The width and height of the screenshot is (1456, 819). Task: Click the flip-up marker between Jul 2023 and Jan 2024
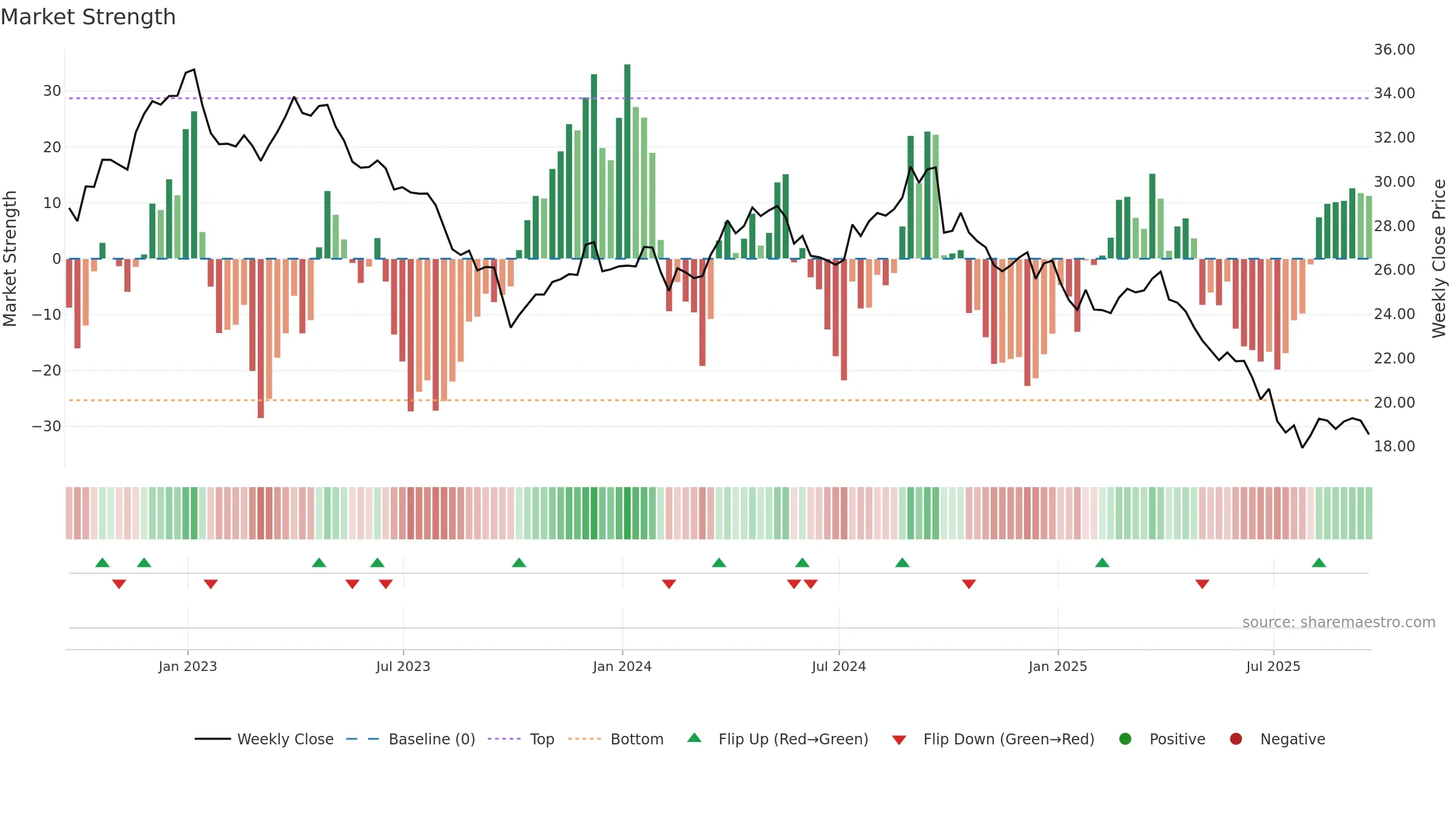point(519,562)
